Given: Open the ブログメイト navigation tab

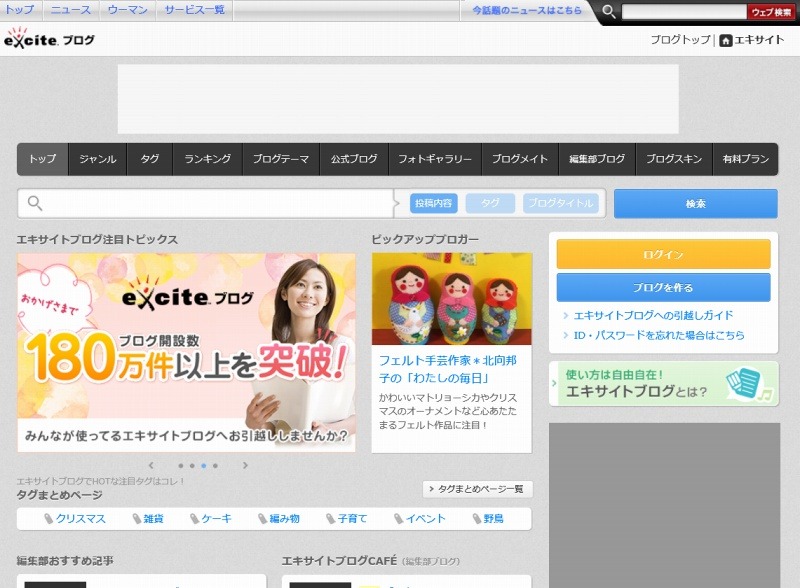Looking at the screenshot, I should 520,159.
